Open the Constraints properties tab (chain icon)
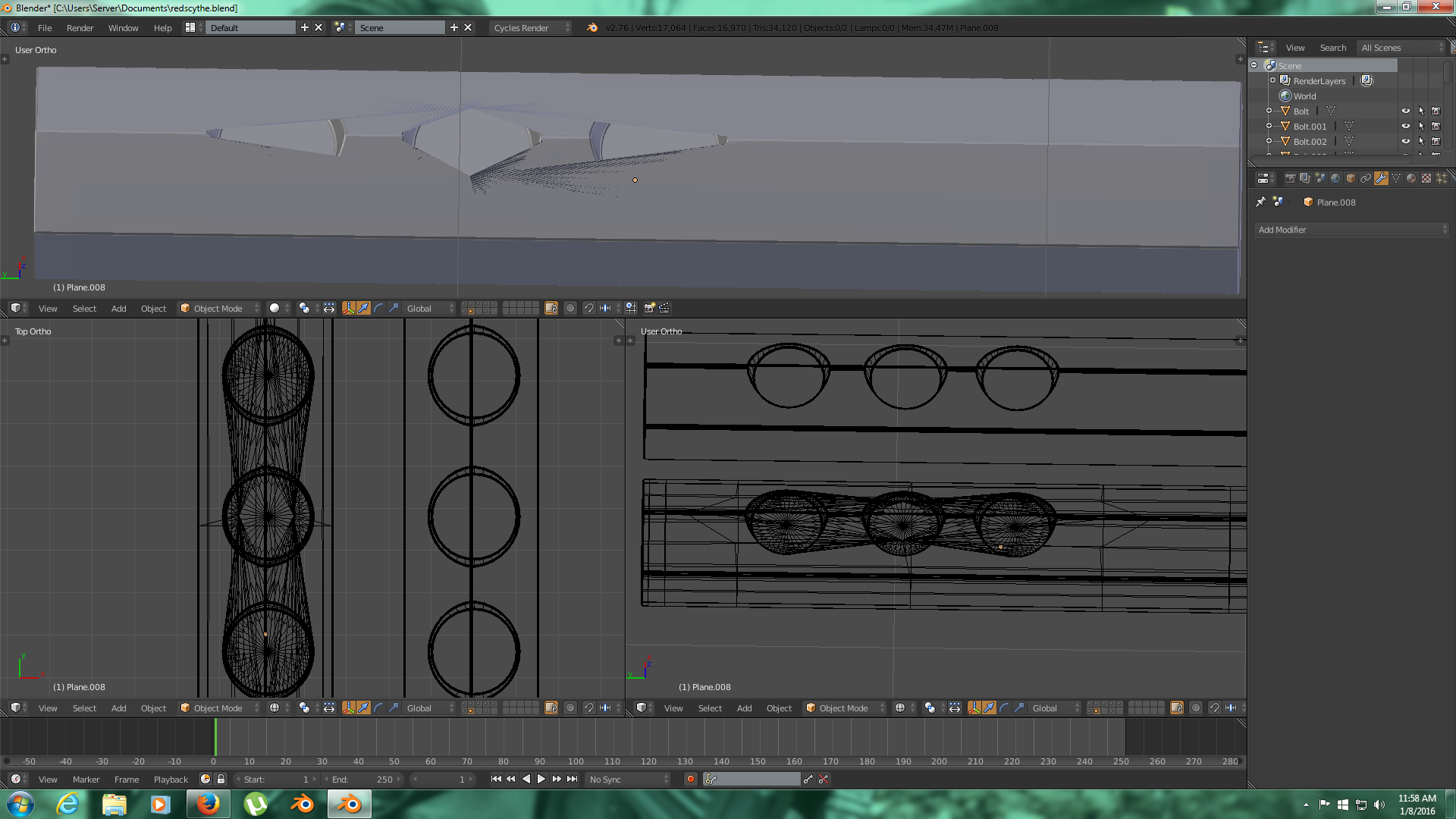The width and height of the screenshot is (1456, 819). click(x=1366, y=178)
